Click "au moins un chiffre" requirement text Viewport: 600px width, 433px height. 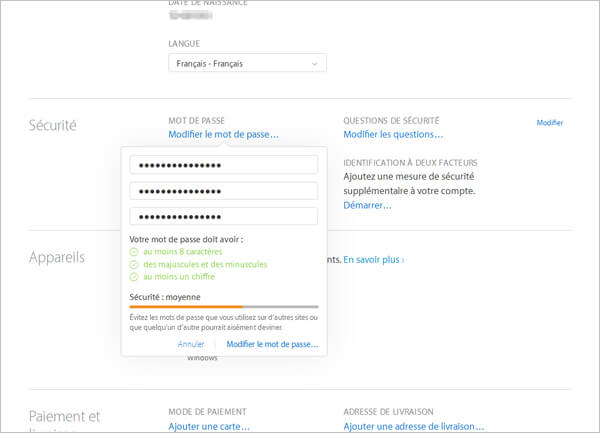[179, 277]
